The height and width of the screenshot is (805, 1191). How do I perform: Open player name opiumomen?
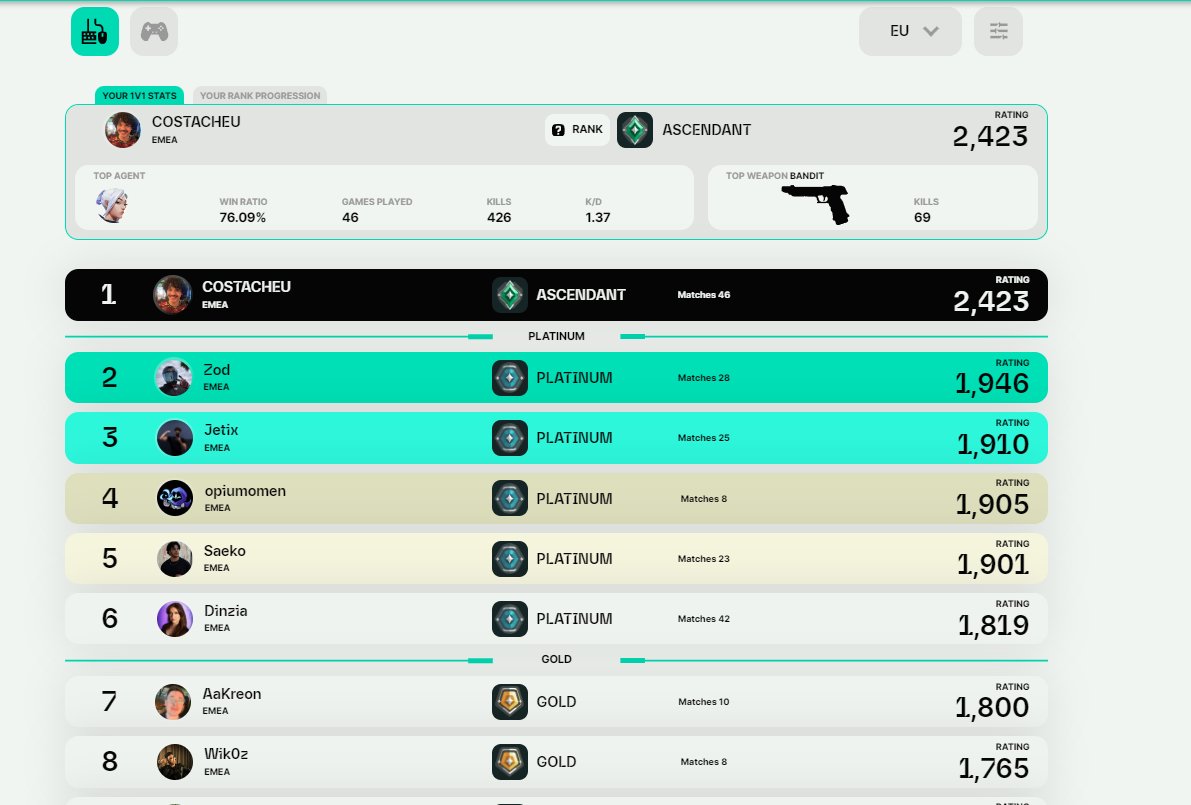click(x=245, y=491)
